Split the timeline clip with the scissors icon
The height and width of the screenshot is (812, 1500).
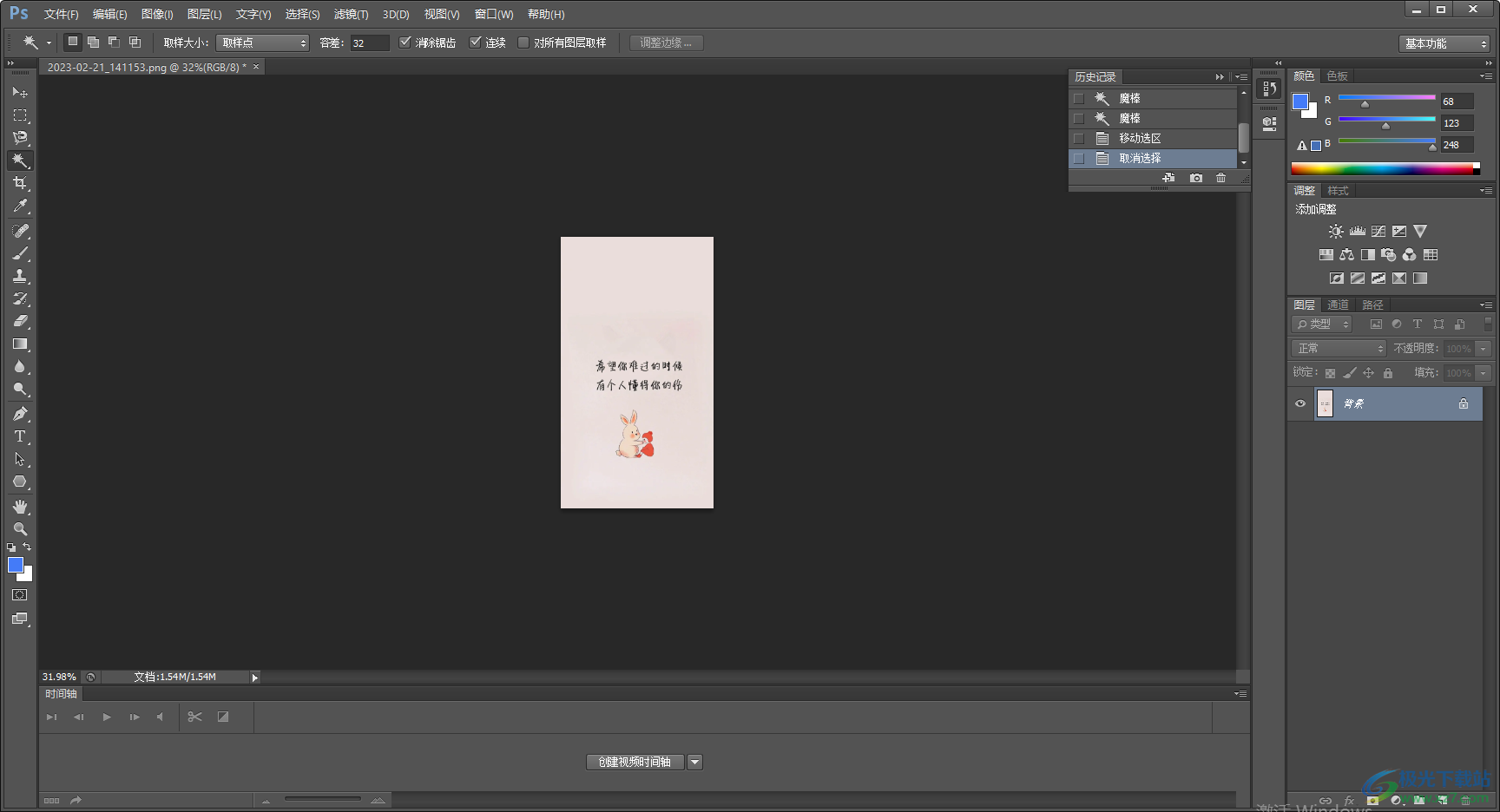point(194,717)
